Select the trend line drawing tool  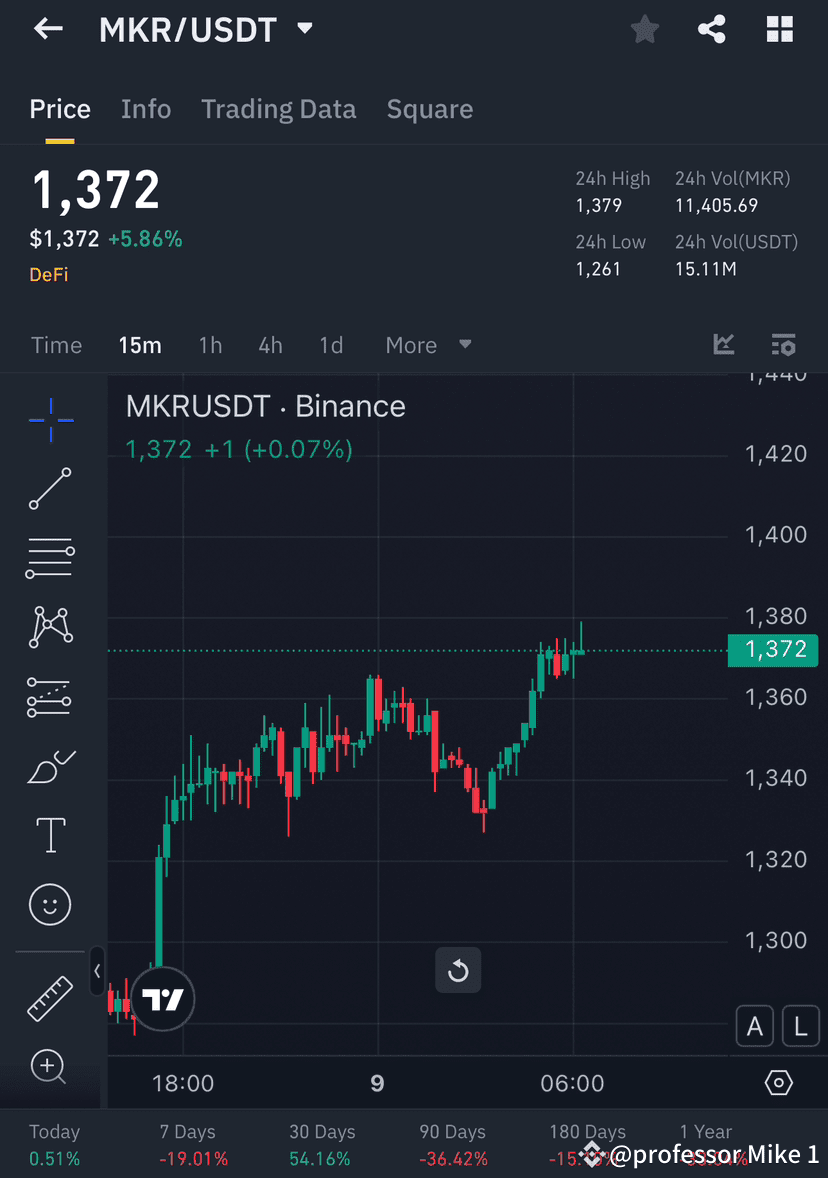tap(49, 489)
